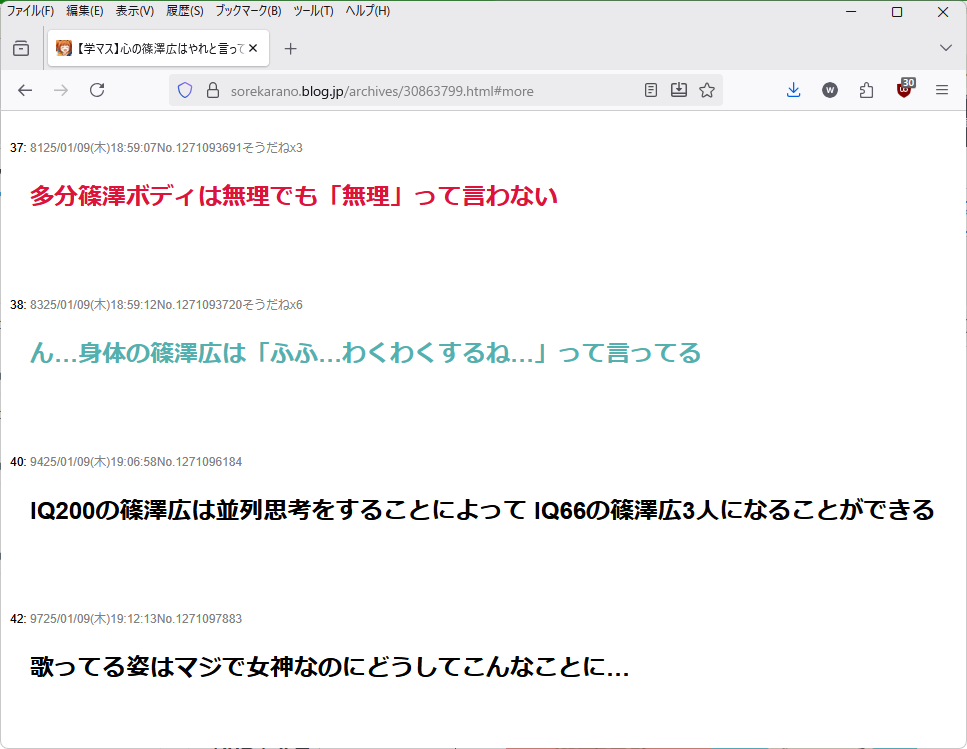Viewport: 967px width, 749px height.
Task: Open the Firefox hamburger application menu
Action: [941, 90]
